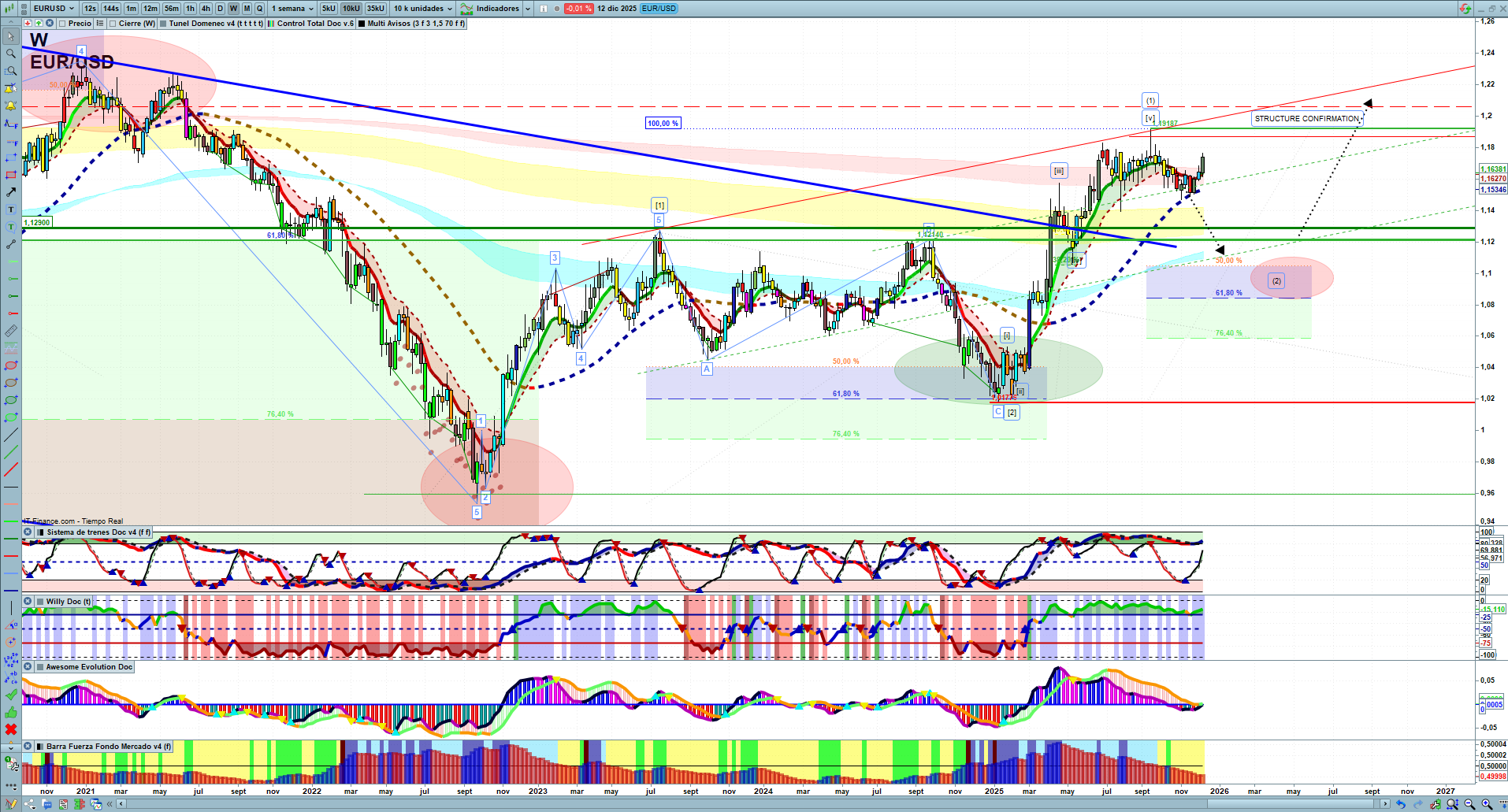The width and height of the screenshot is (1508, 812).
Task: Click the Multi Avisos black color swatch
Action: pos(362,24)
